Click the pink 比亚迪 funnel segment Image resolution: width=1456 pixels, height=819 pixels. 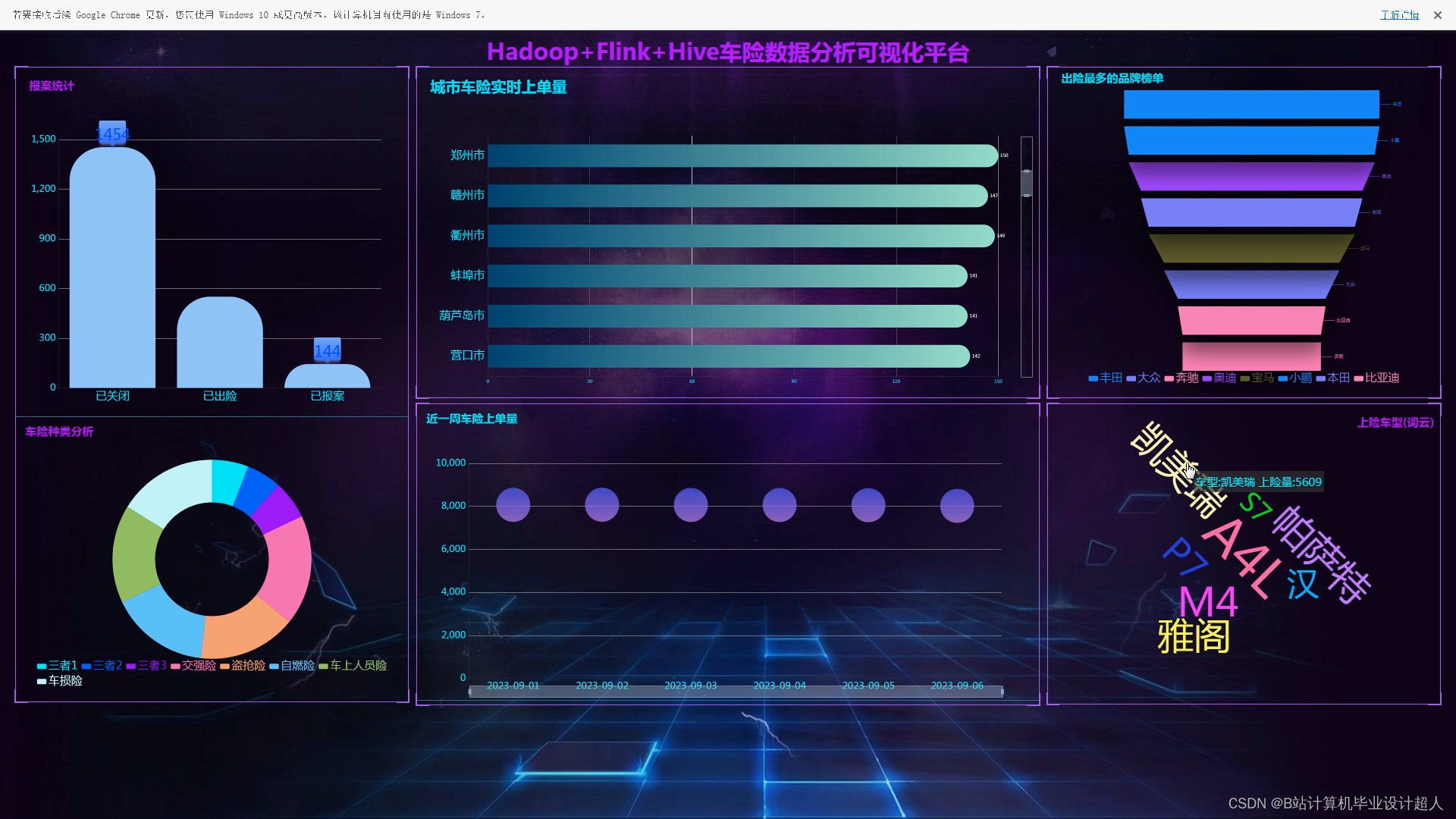coord(1251,321)
